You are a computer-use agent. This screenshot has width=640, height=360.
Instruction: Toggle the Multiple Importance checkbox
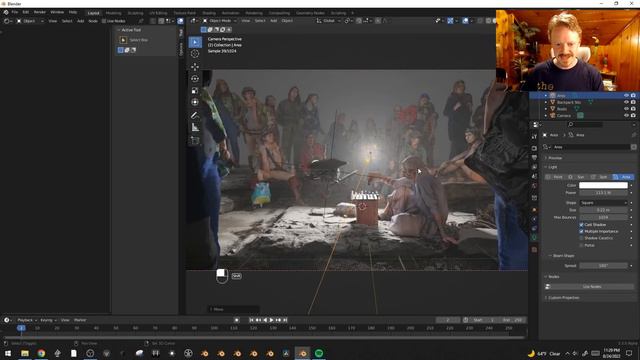[x=581, y=231]
